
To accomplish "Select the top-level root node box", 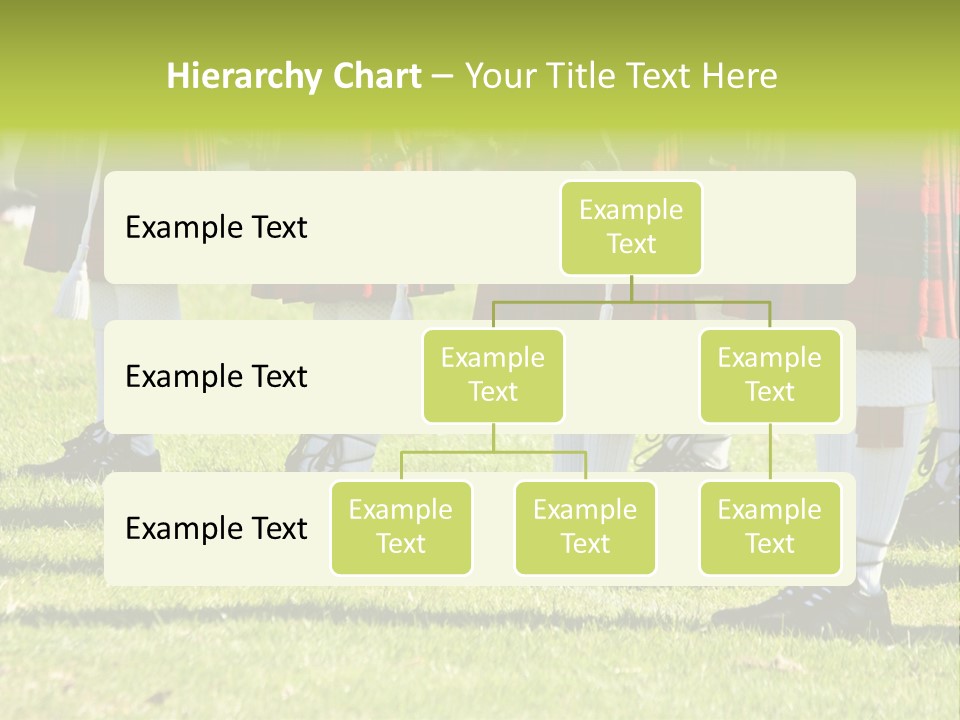I will pyautogui.click(x=631, y=227).
